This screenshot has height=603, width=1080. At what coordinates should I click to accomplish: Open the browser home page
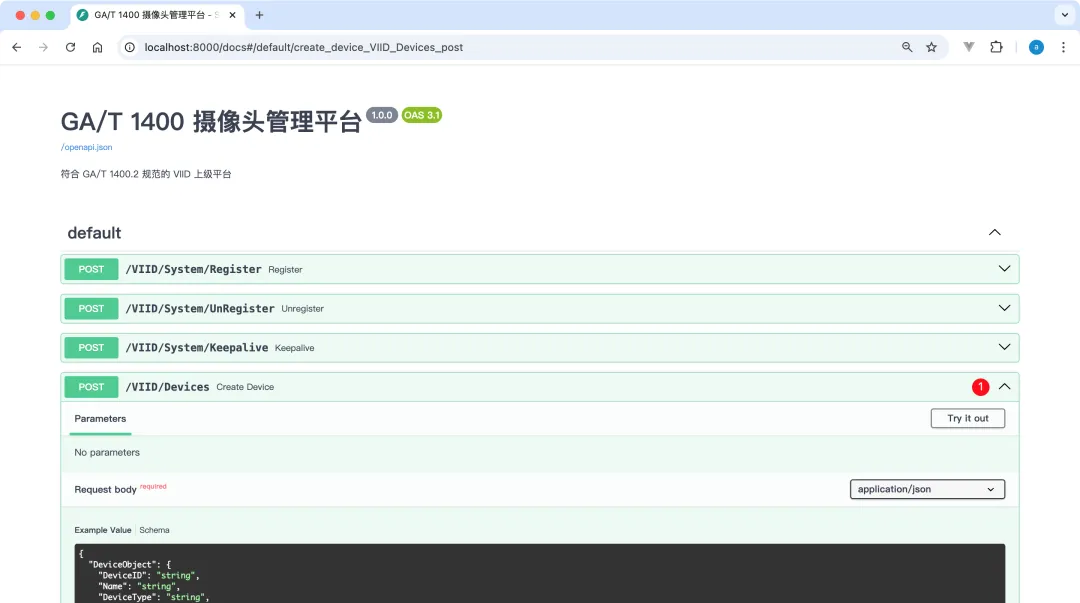97,48
